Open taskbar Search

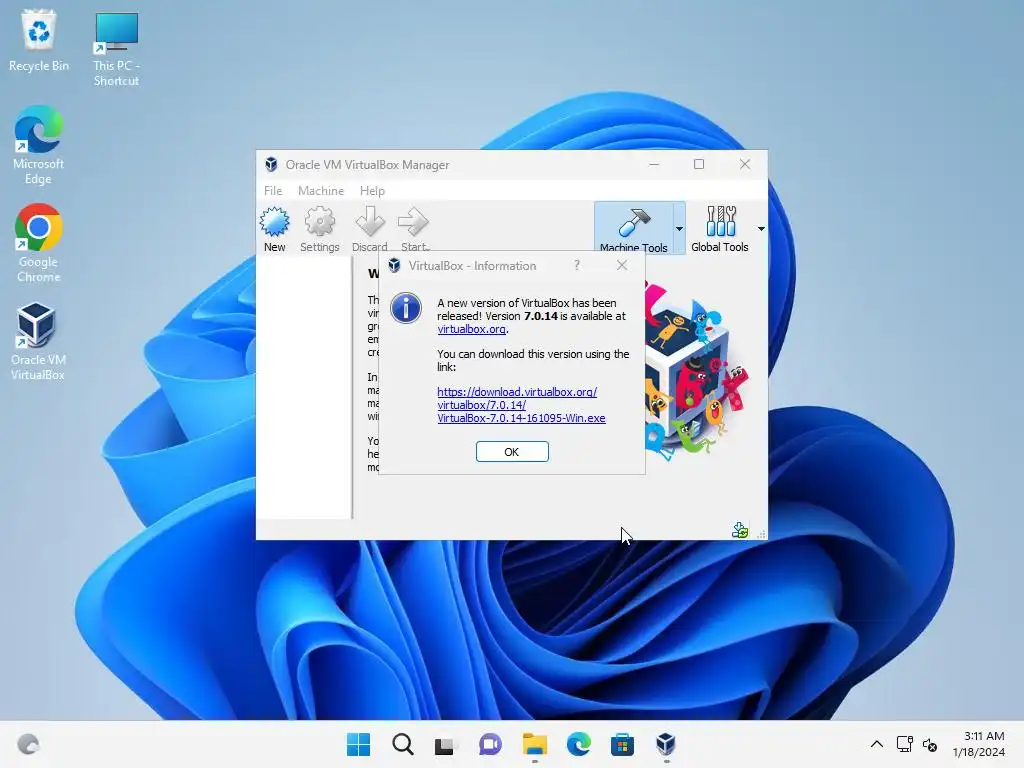[402, 744]
